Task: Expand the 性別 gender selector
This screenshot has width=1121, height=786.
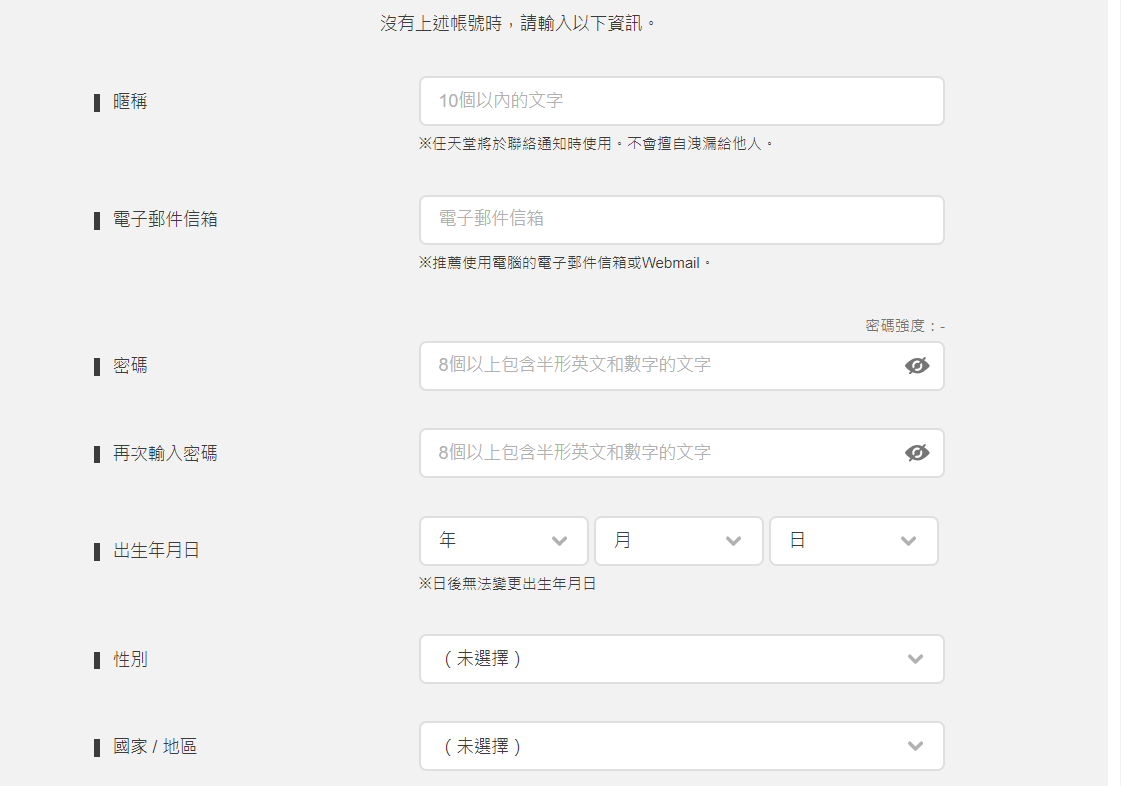Action: click(681, 659)
